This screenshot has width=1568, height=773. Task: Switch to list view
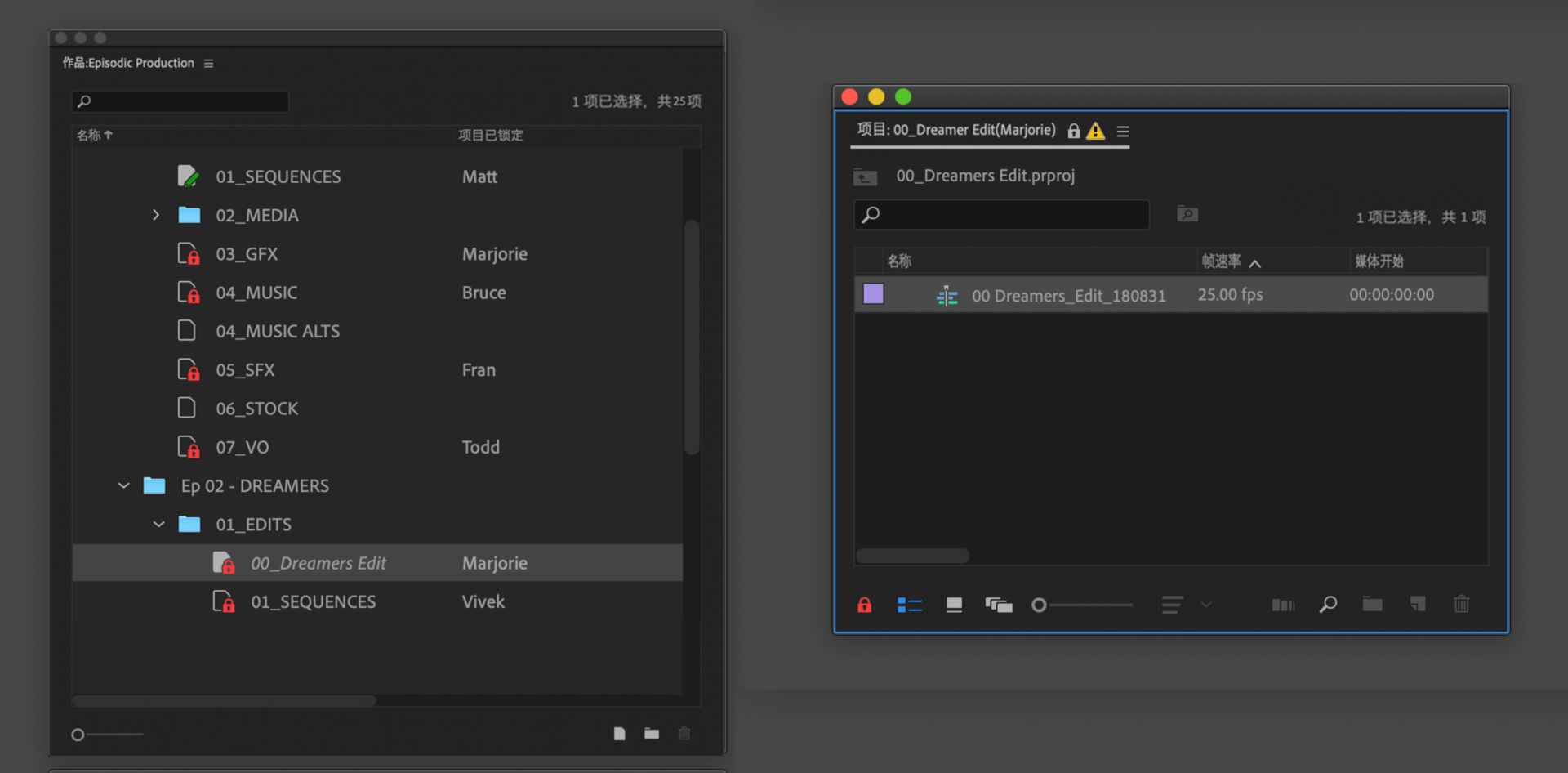point(910,605)
